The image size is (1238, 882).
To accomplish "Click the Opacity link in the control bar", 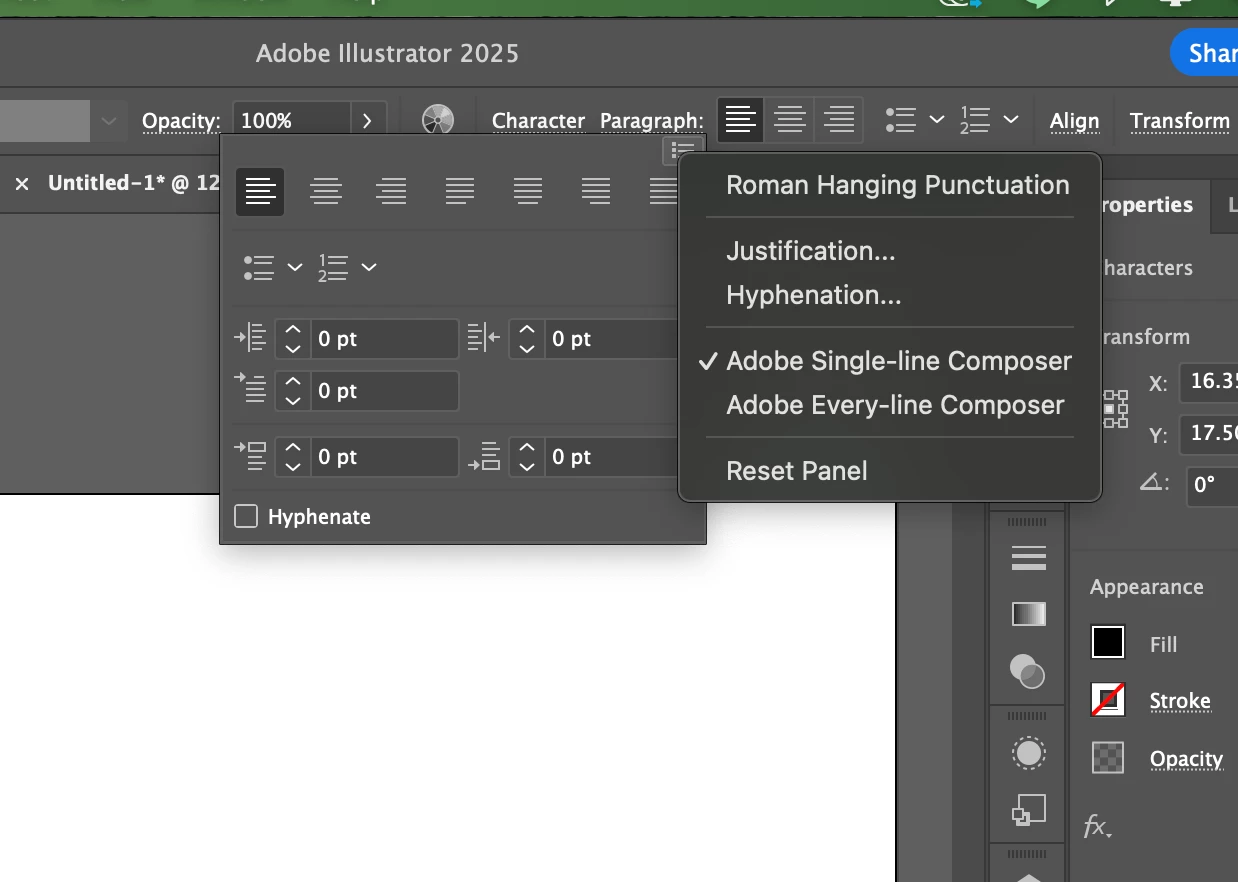I will point(181,121).
